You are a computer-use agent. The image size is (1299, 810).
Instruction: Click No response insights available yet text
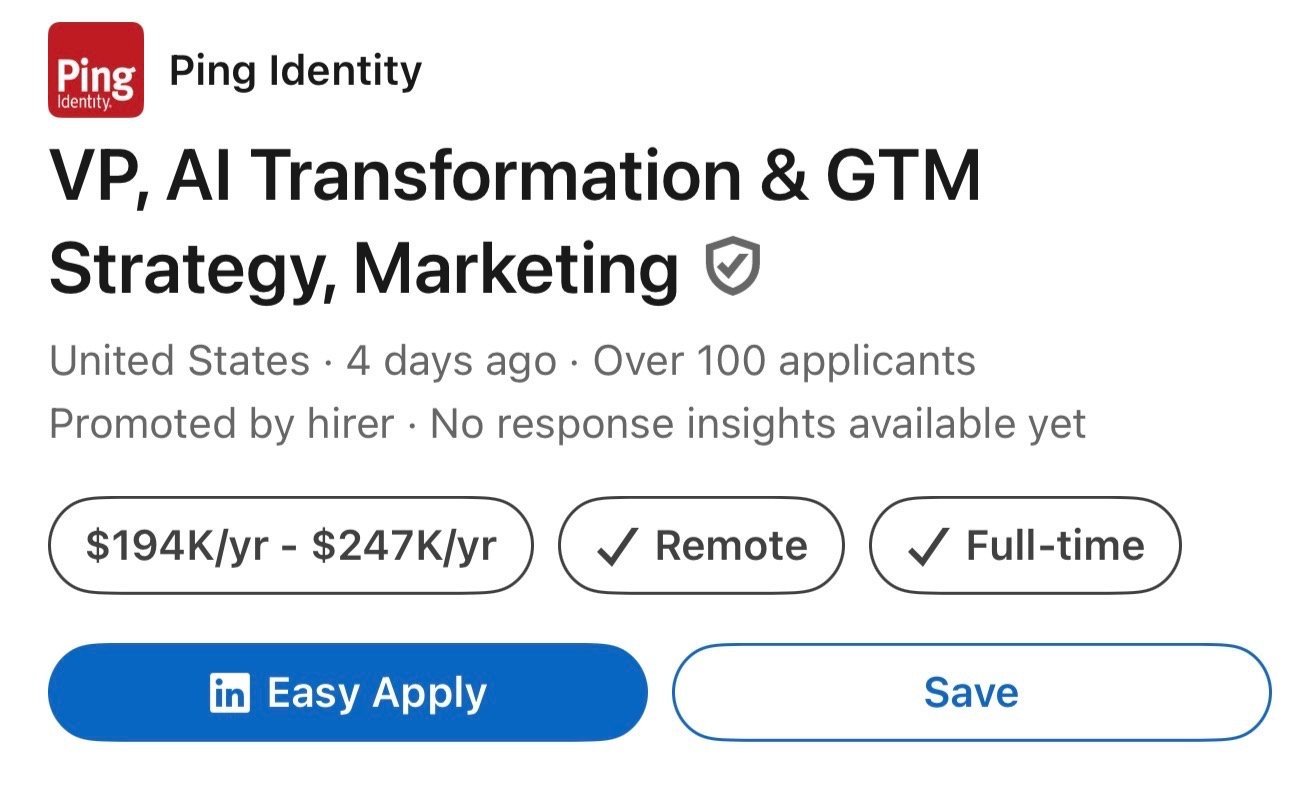click(x=758, y=425)
